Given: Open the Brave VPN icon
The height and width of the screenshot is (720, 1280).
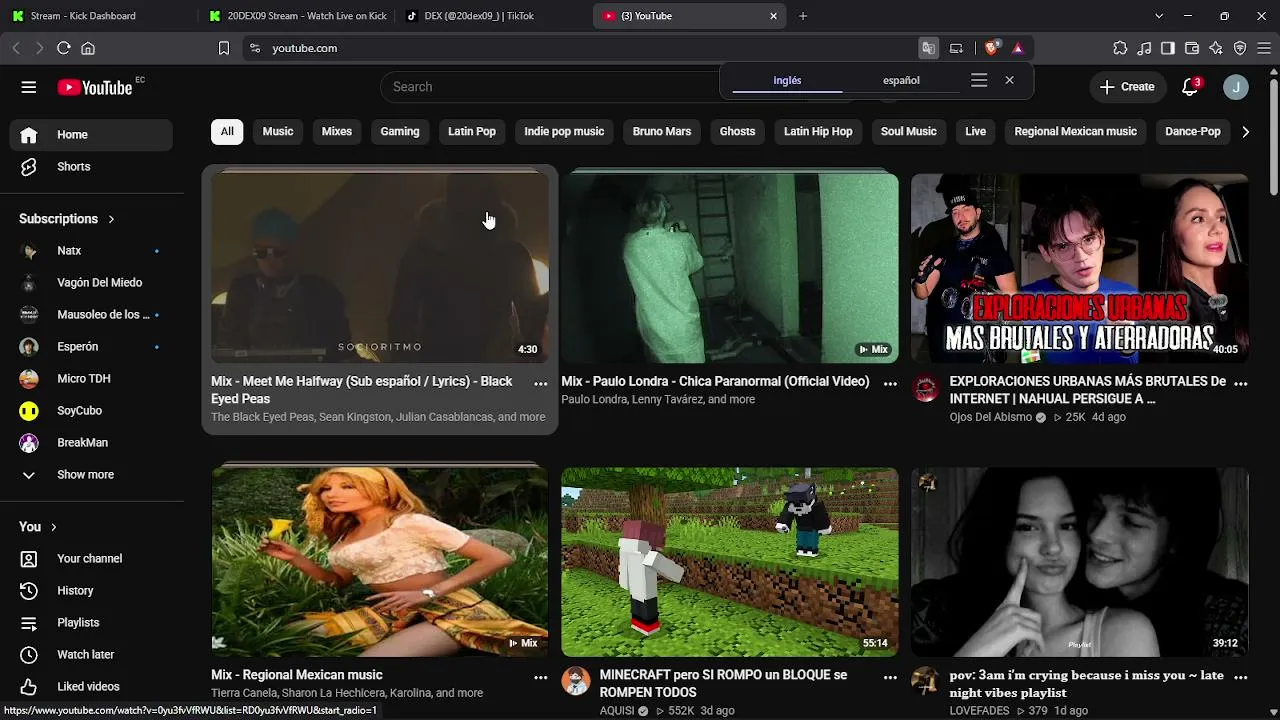Looking at the screenshot, I should click(1240, 48).
